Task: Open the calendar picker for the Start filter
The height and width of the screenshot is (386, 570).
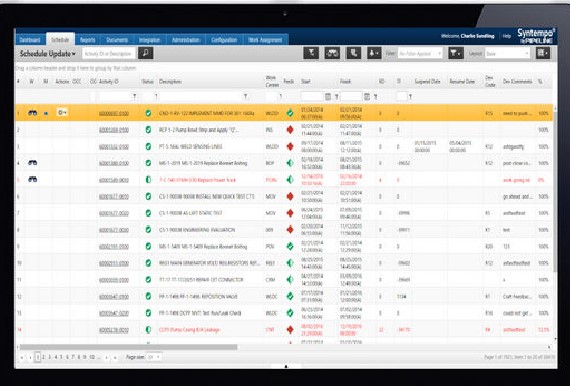Action: [x=328, y=97]
